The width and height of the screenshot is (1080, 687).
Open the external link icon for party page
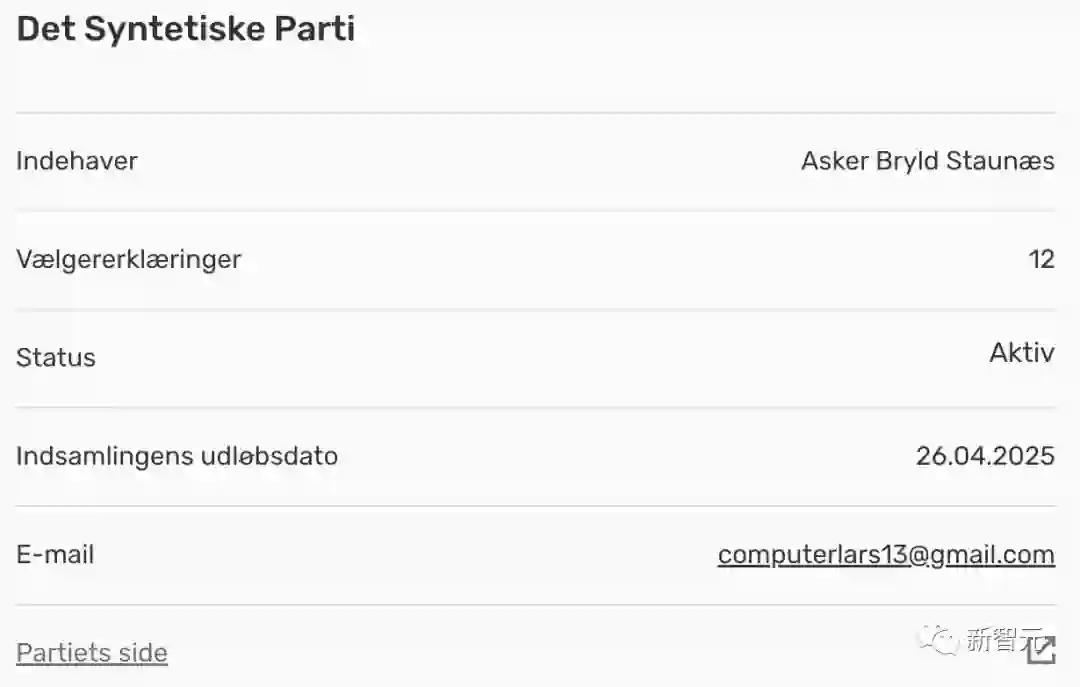pos(1042,651)
